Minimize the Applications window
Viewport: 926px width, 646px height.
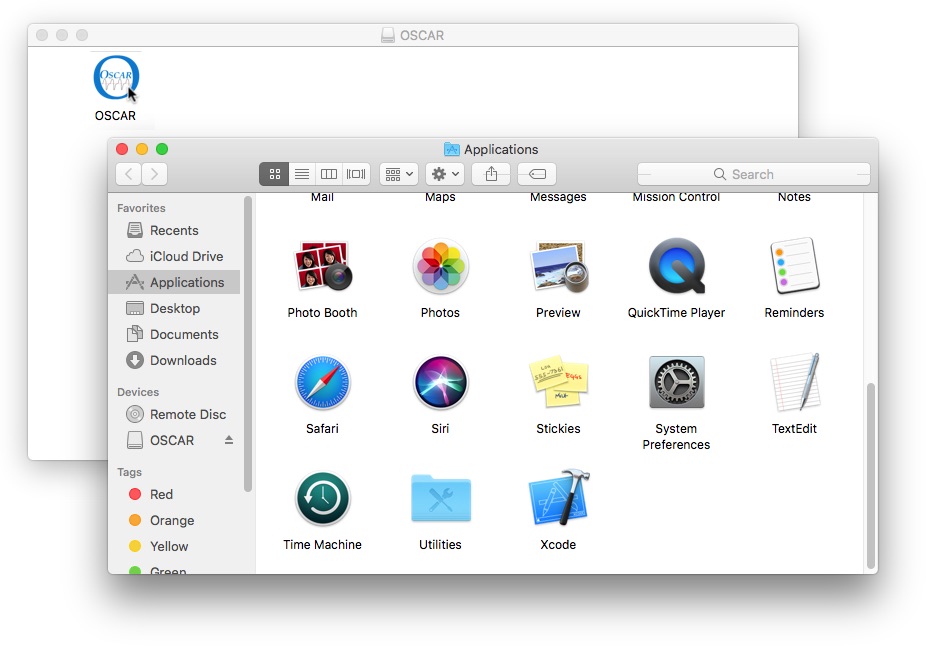(142, 149)
